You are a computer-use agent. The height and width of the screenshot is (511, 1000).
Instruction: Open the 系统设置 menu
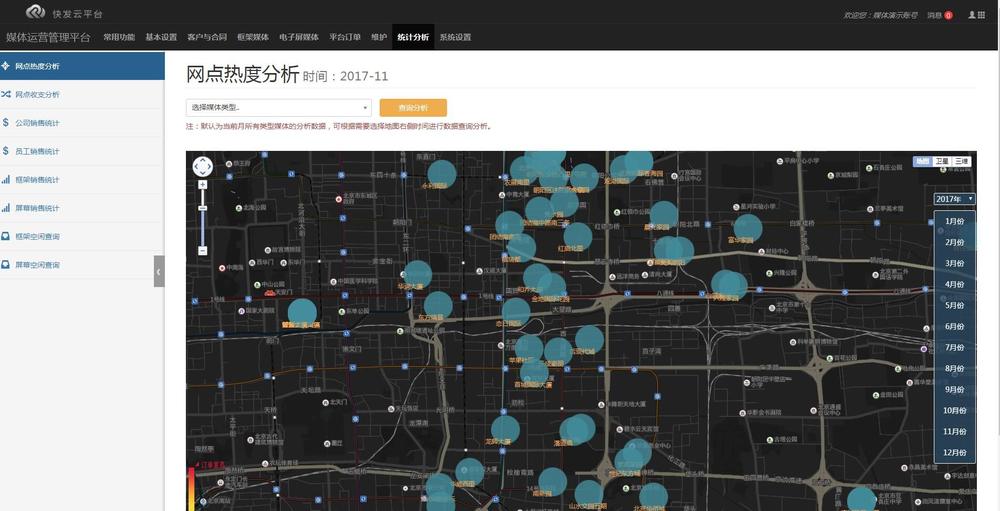(x=455, y=37)
